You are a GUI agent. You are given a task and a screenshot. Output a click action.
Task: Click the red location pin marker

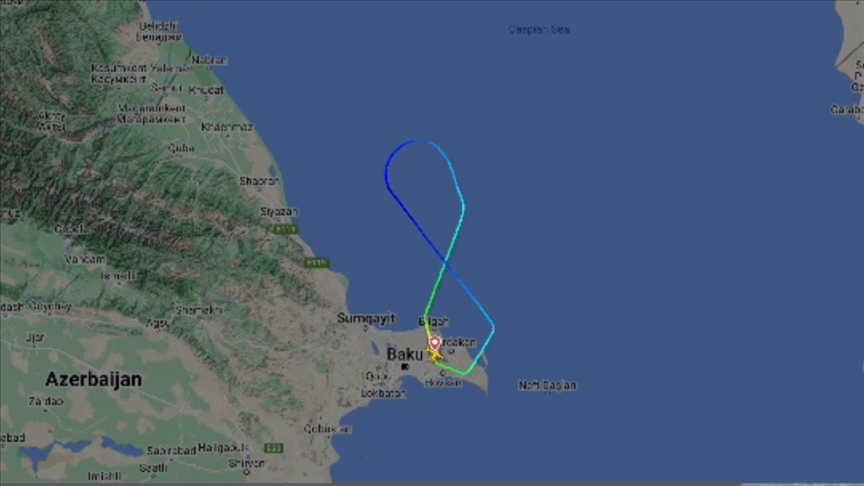pyautogui.click(x=435, y=344)
